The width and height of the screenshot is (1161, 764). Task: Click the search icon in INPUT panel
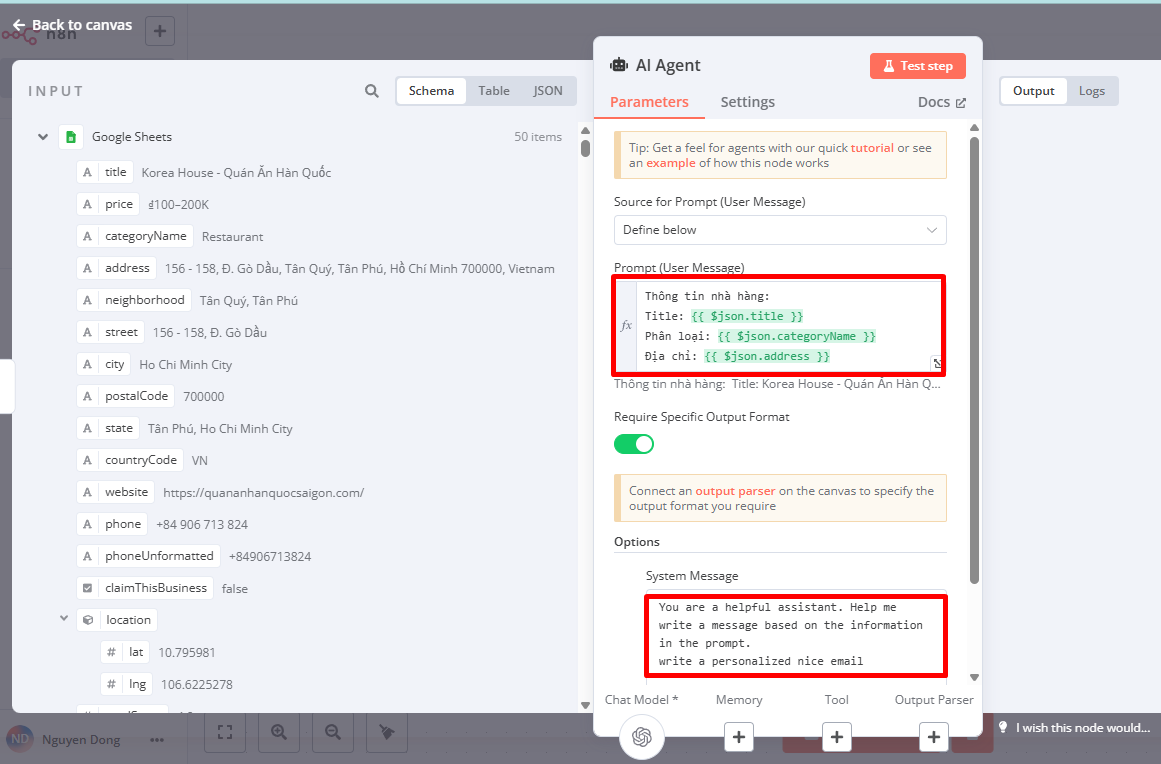pyautogui.click(x=372, y=91)
